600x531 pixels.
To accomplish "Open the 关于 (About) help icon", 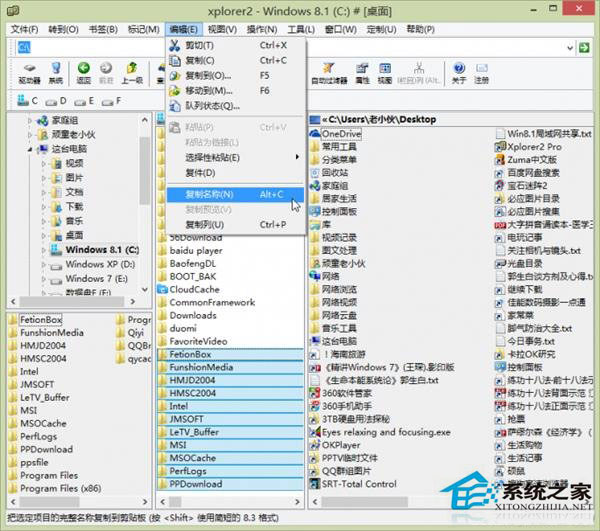I will (459, 73).
